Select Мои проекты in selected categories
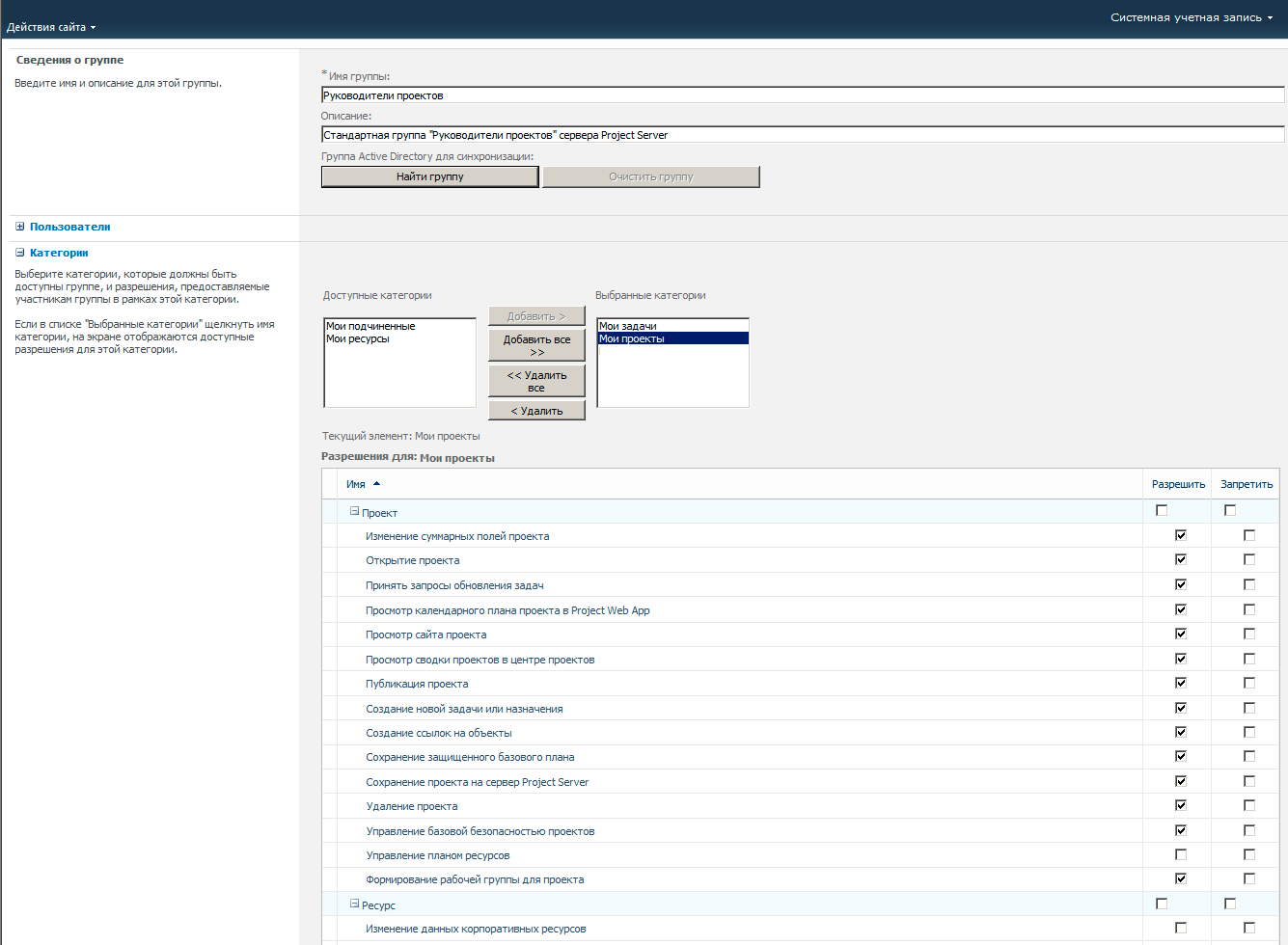Screen dimensions: 1288x945 (673, 338)
